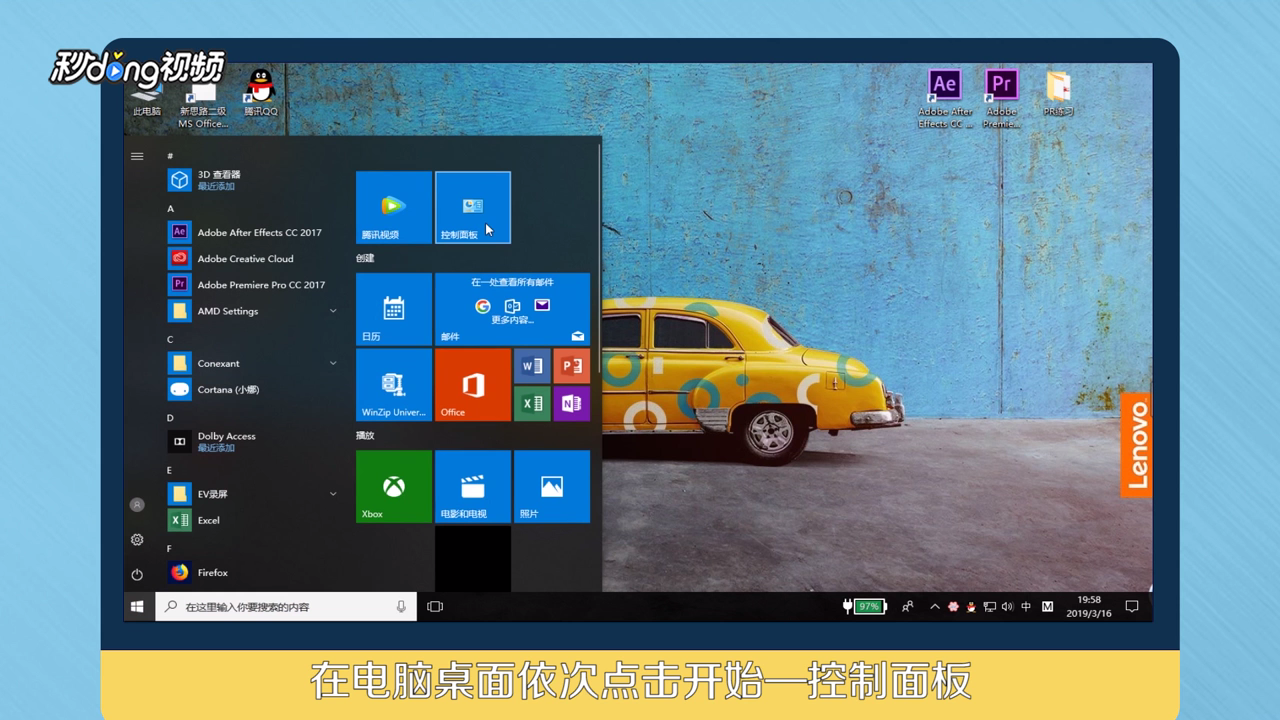Screen dimensions: 1280x720
Task: Expand the Conexant folder
Action: point(254,363)
